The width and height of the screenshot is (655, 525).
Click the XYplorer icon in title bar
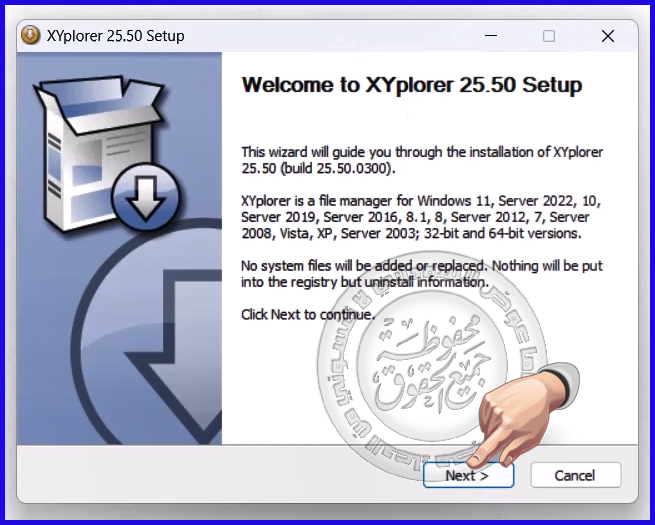pyautogui.click(x=30, y=36)
